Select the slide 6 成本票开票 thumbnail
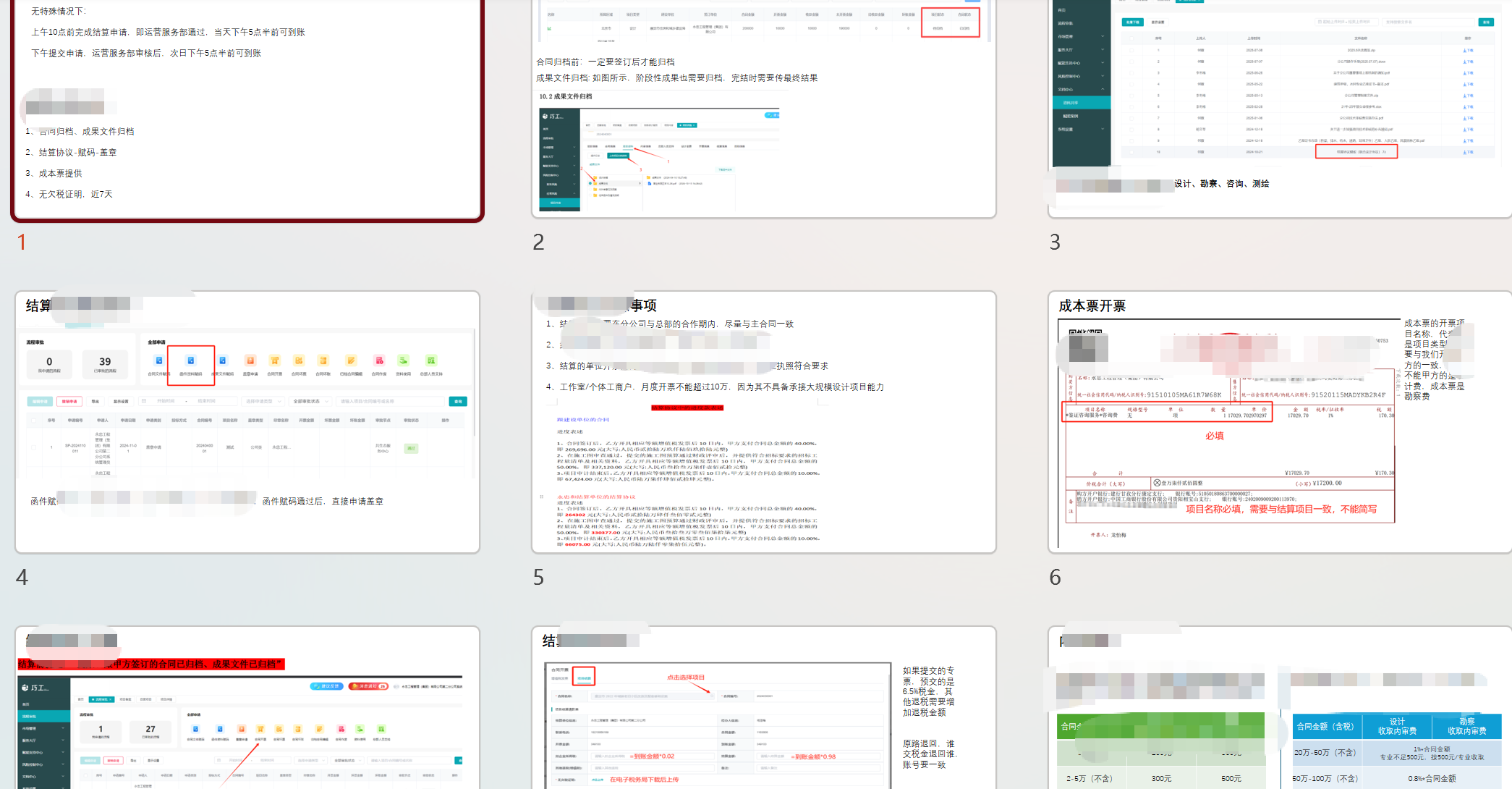The height and width of the screenshot is (789, 1512). click(x=1279, y=421)
